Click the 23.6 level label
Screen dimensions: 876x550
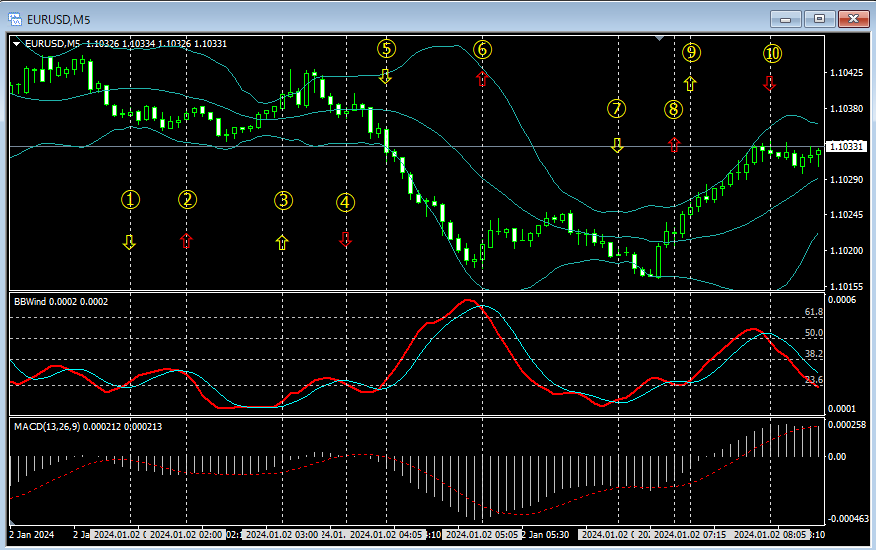(814, 380)
